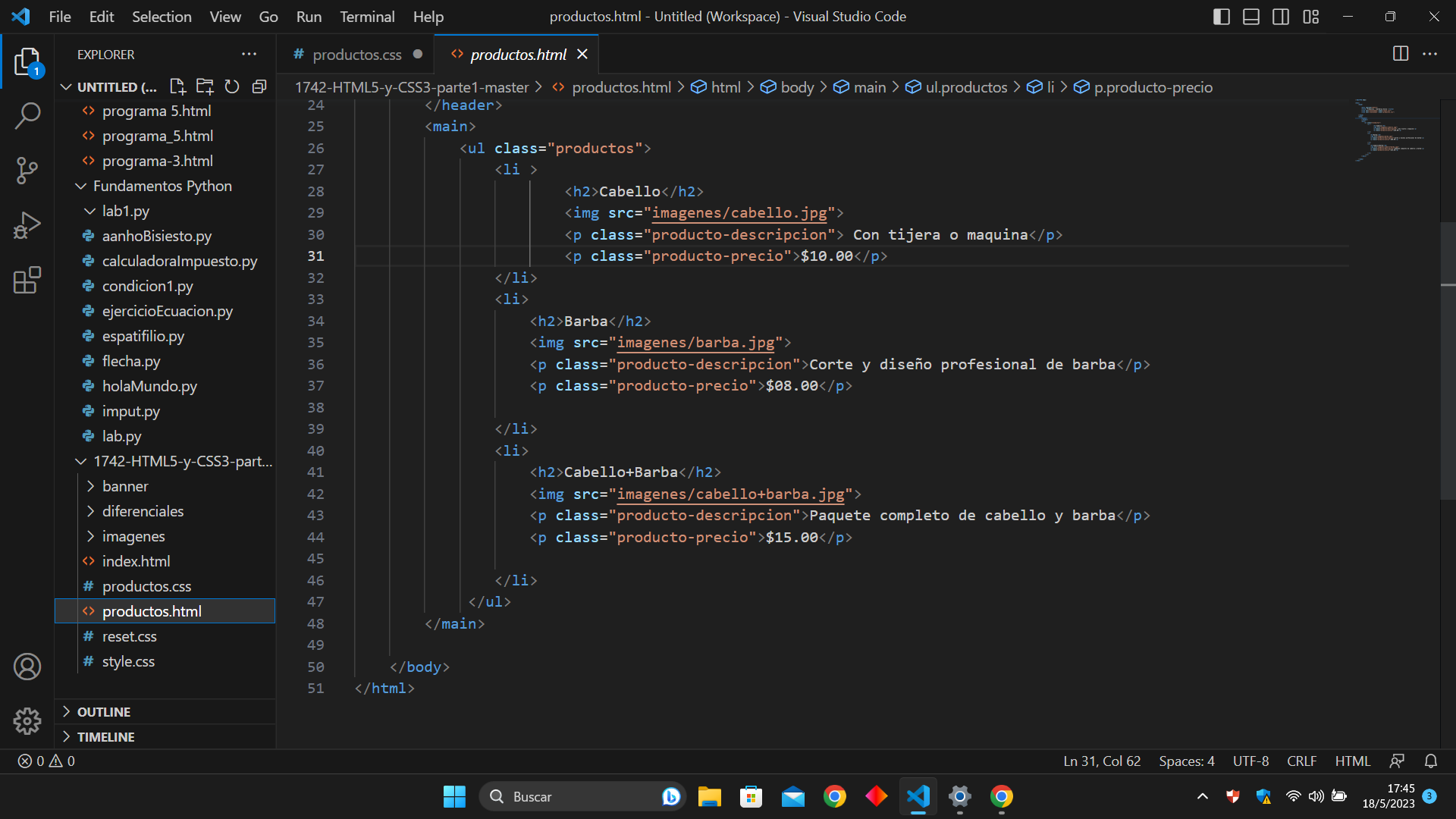The width and height of the screenshot is (1456, 819).
Task: Toggle the warning/error count indicator
Action: tap(46, 761)
